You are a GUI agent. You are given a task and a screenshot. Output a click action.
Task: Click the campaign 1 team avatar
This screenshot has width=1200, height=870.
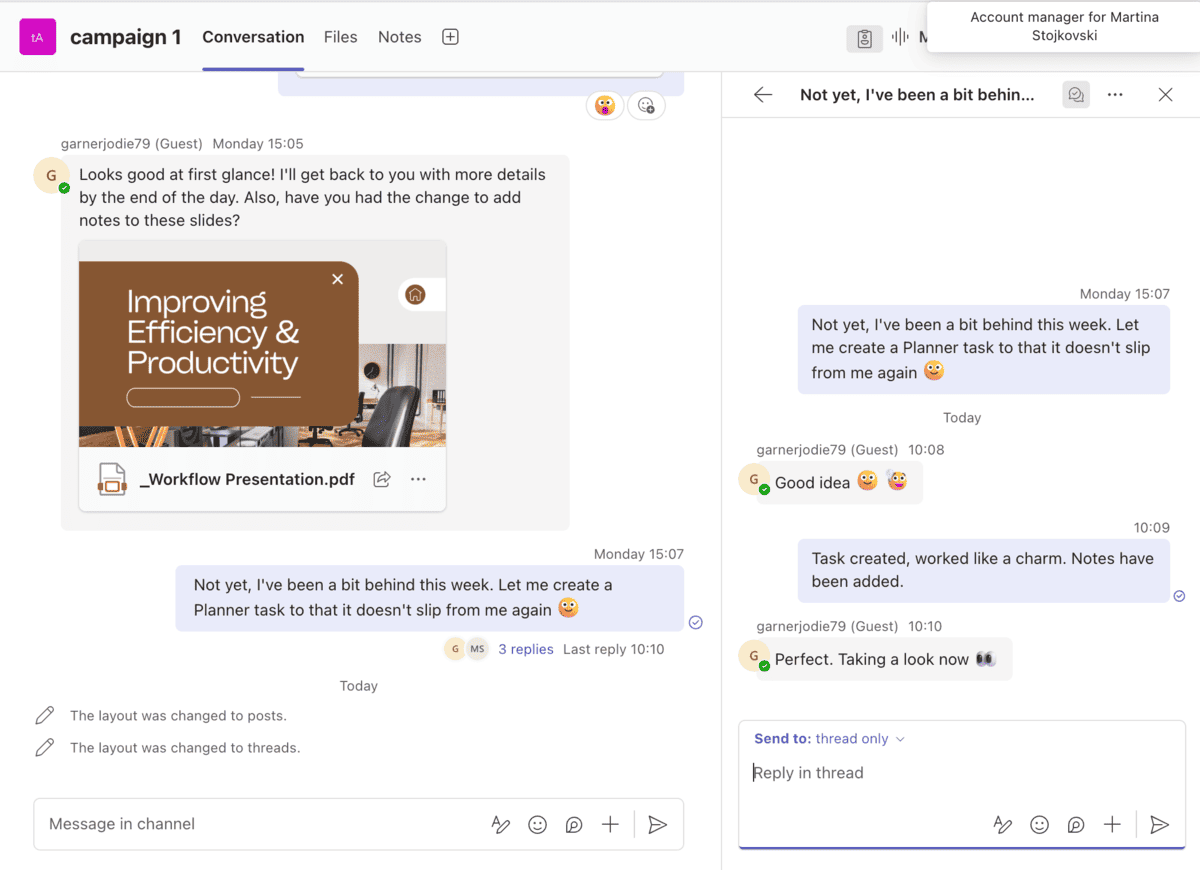37,36
